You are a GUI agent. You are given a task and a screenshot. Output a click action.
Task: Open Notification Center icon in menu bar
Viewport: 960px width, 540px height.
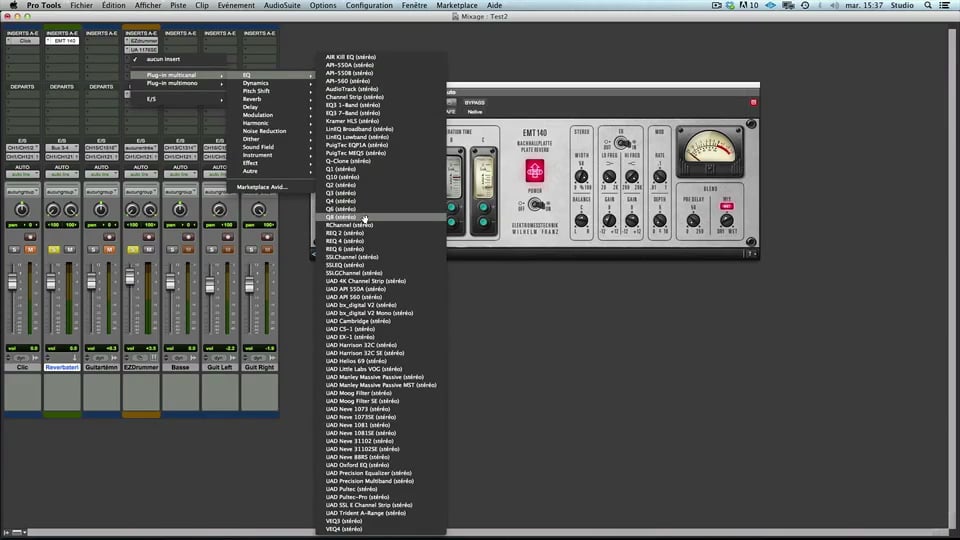coord(945,5)
